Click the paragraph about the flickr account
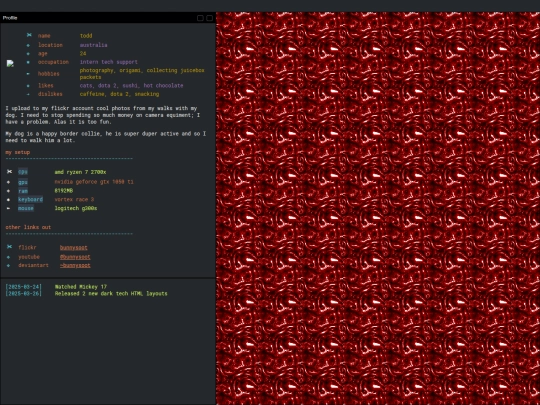Viewport: 540px width, 405px height. [103, 115]
